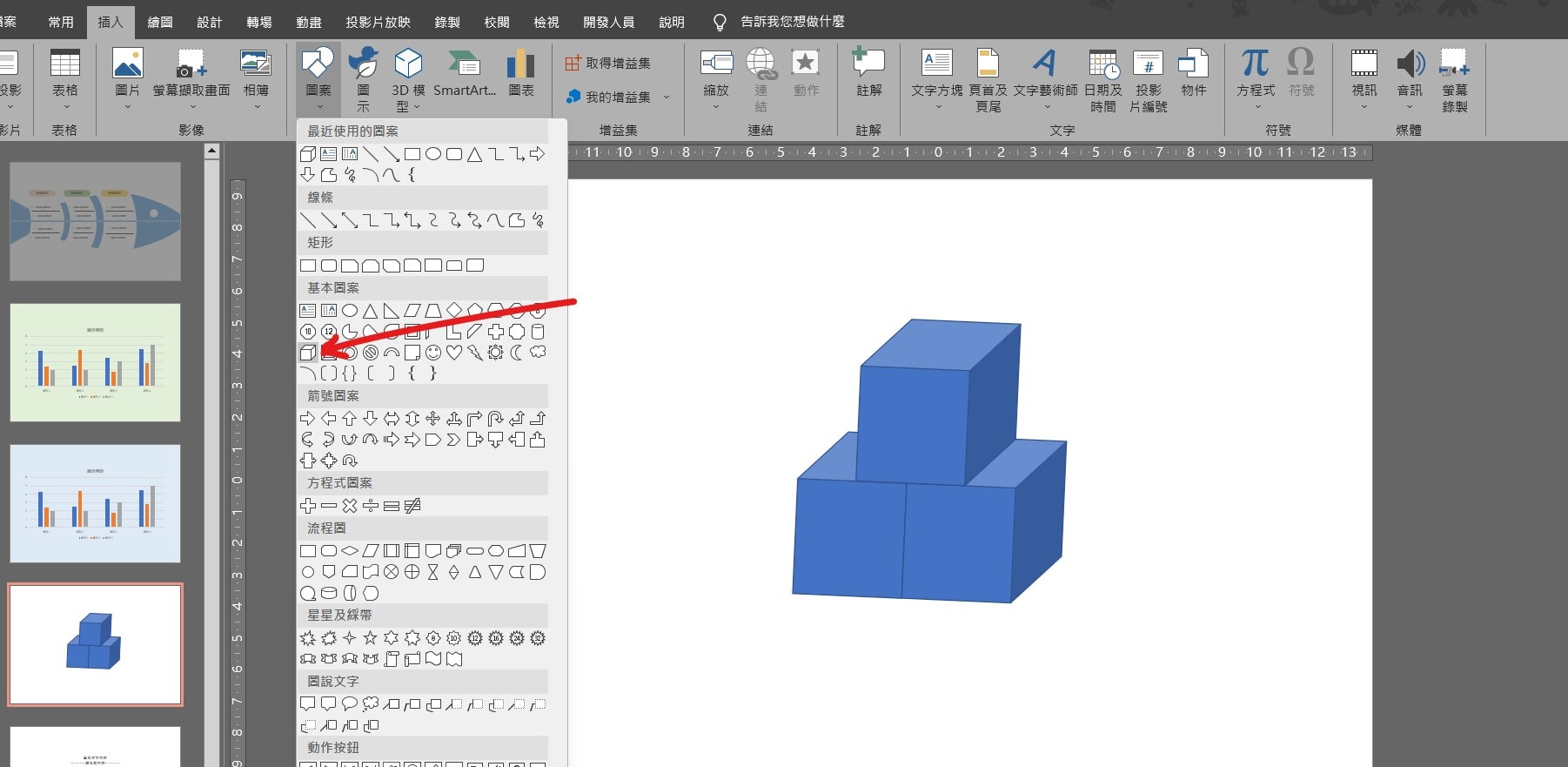Click the thumbnail pane scroll-up arrow
Screen dimensions: 1568x767
coord(211,151)
